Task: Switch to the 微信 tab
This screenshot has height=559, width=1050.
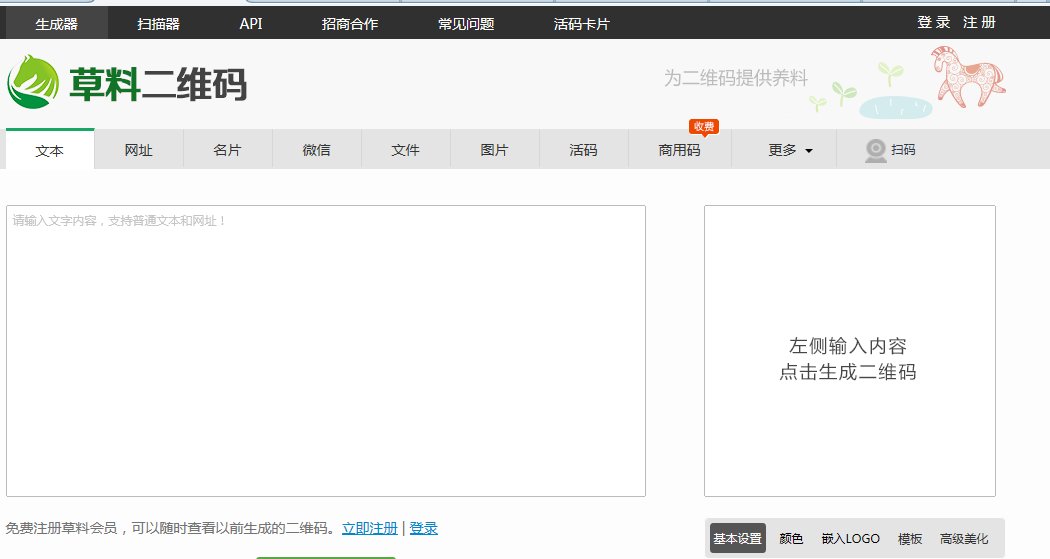Action: point(316,150)
